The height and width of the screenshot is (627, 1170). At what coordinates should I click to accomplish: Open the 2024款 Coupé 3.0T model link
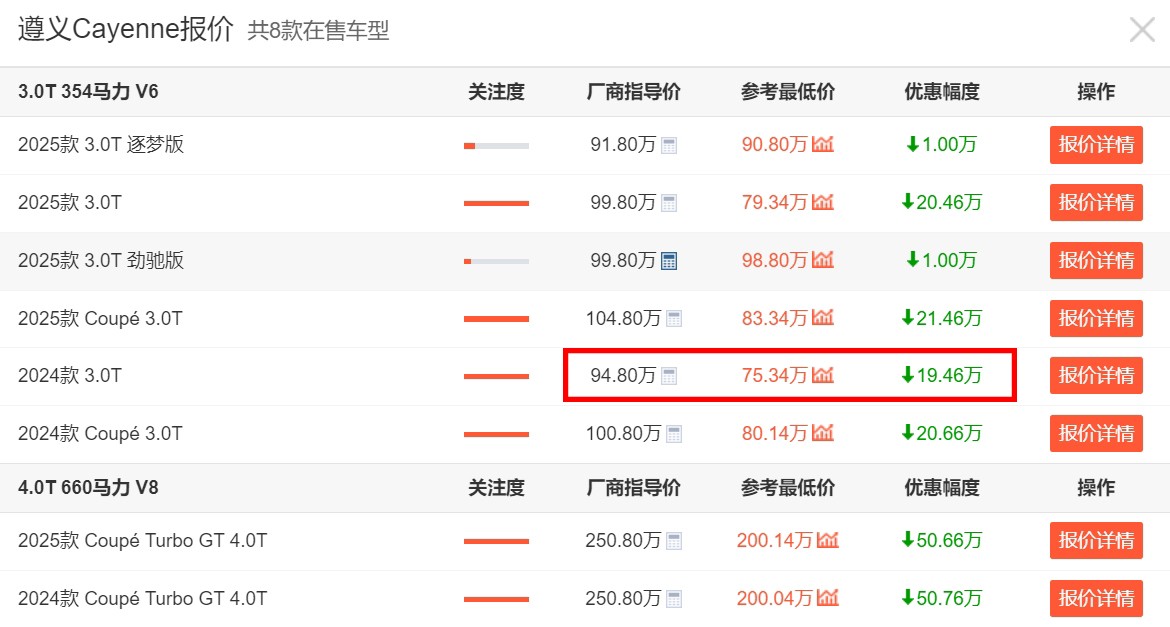100,433
